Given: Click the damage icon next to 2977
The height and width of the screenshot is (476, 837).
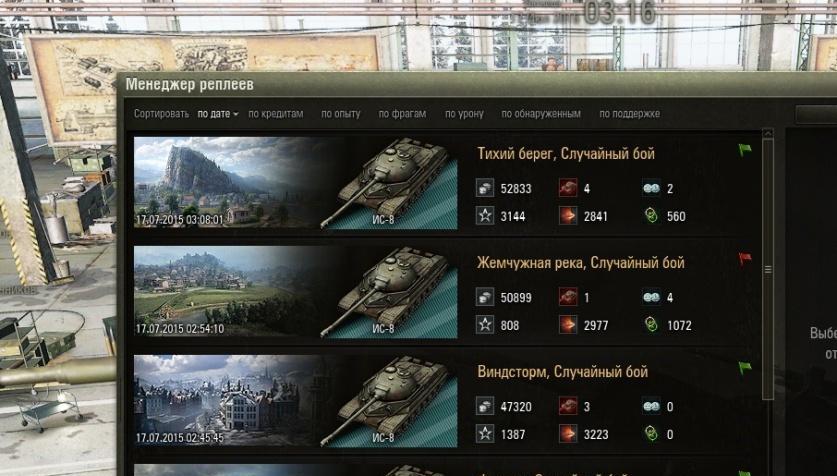Looking at the screenshot, I should 568,325.
